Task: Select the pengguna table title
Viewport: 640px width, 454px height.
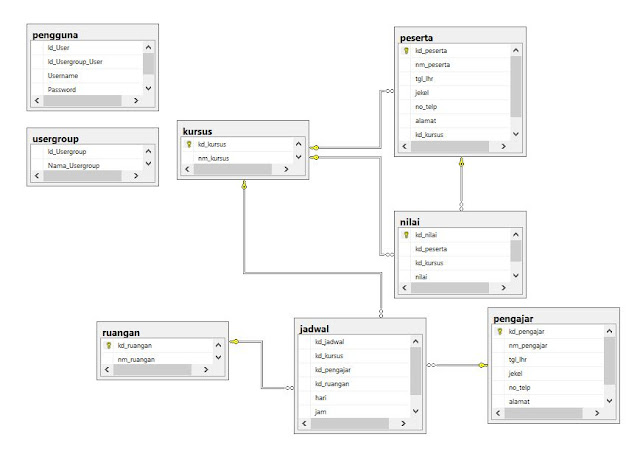Action: coord(55,35)
